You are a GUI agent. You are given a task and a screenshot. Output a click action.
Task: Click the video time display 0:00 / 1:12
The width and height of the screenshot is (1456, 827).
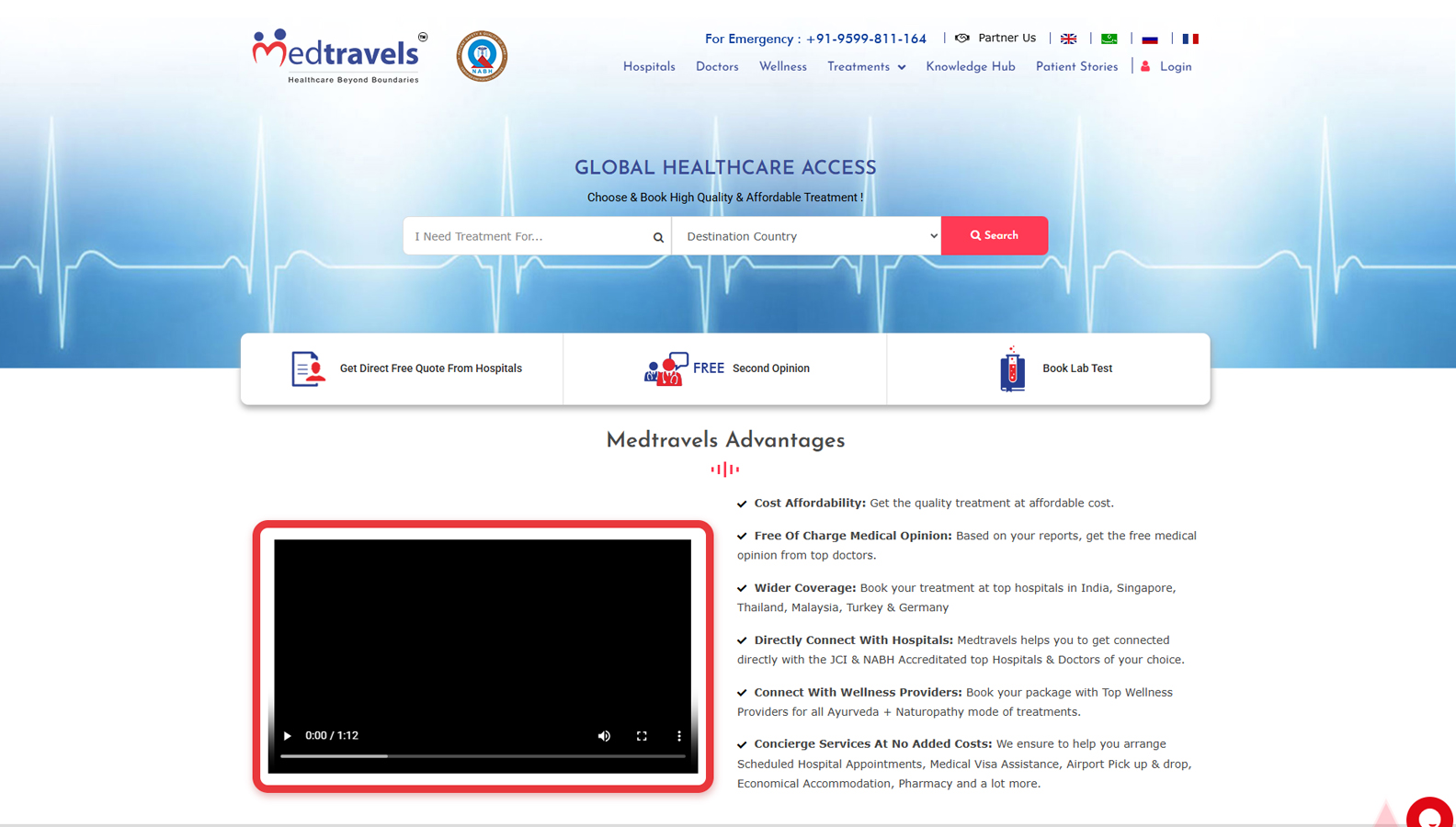(x=332, y=735)
